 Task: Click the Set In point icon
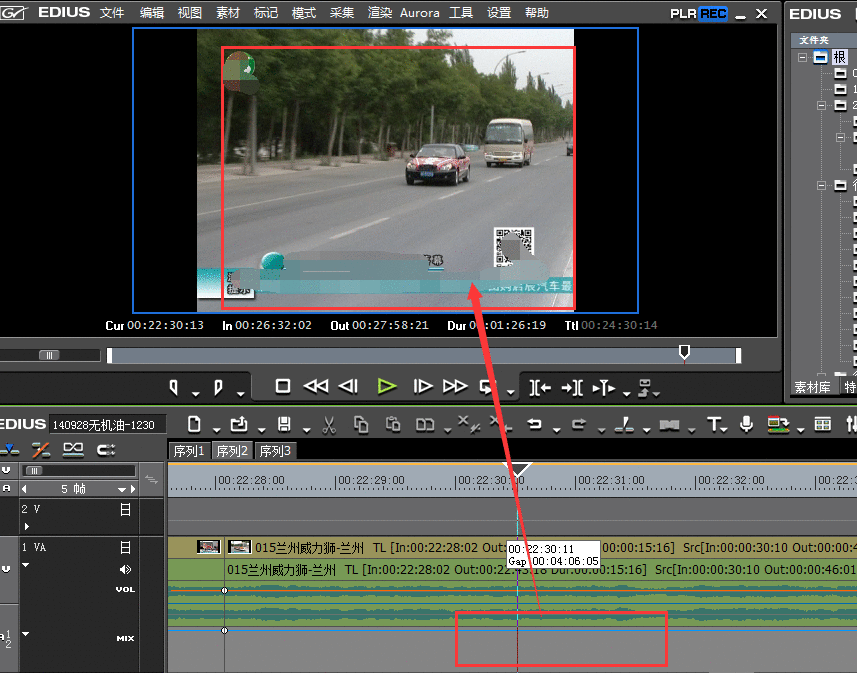(174, 386)
